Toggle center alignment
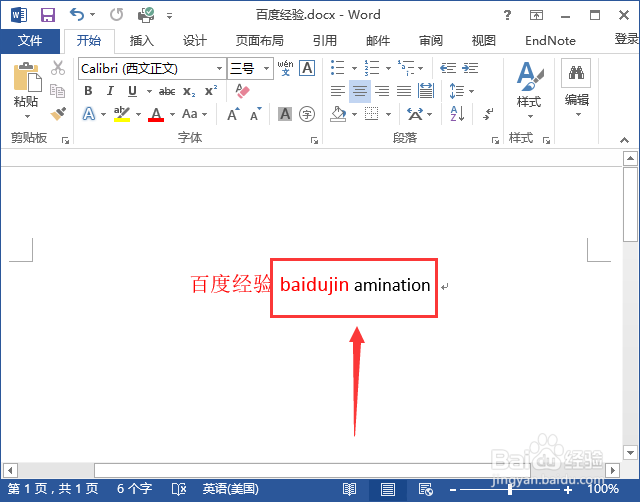Screen dimensions: 640x502 [360, 91]
